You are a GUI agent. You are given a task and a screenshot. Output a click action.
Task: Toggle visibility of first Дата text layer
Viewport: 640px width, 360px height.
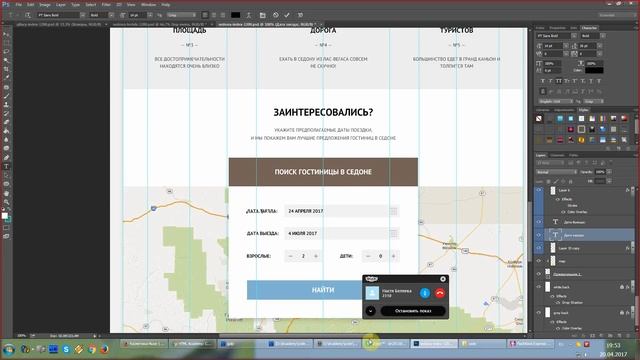[x=538, y=222]
